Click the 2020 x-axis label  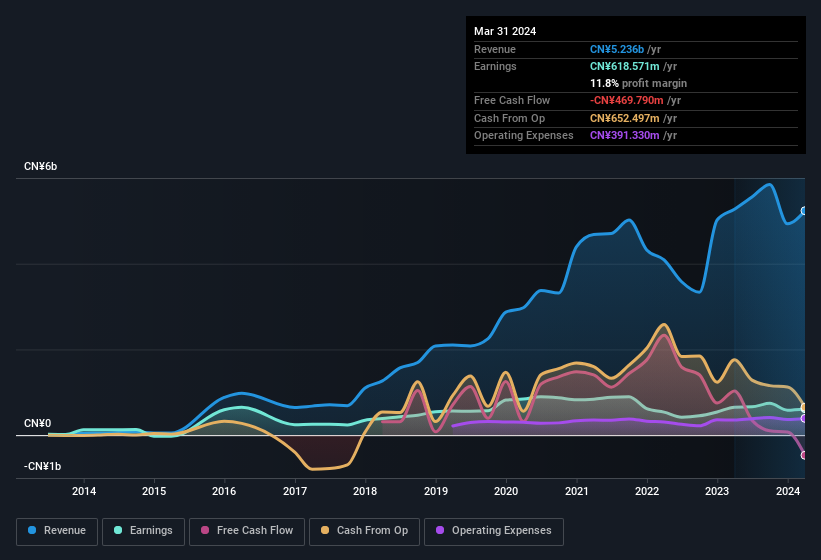coord(506,491)
